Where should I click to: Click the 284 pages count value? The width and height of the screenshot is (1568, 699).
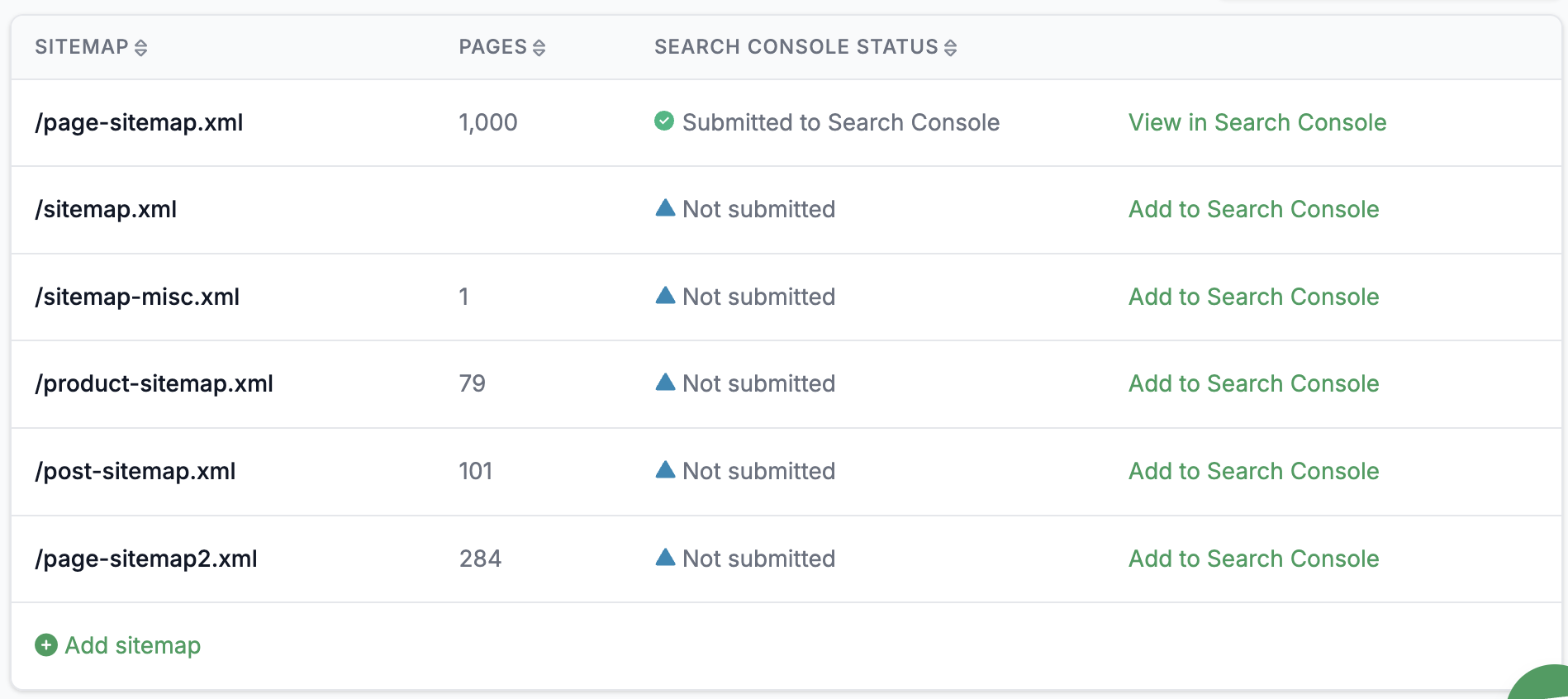tap(480, 559)
